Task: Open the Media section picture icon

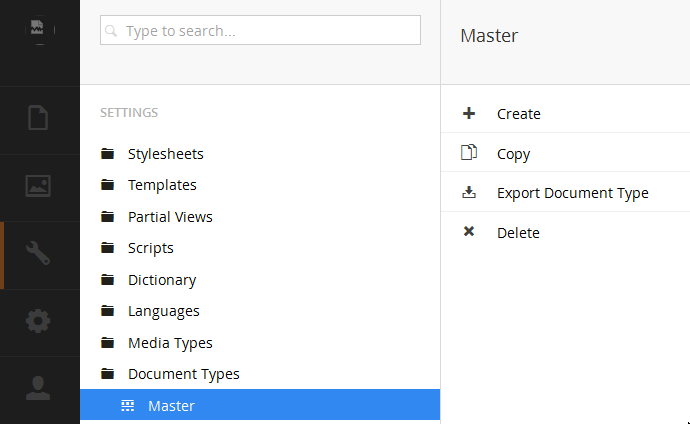Action: click(x=38, y=186)
